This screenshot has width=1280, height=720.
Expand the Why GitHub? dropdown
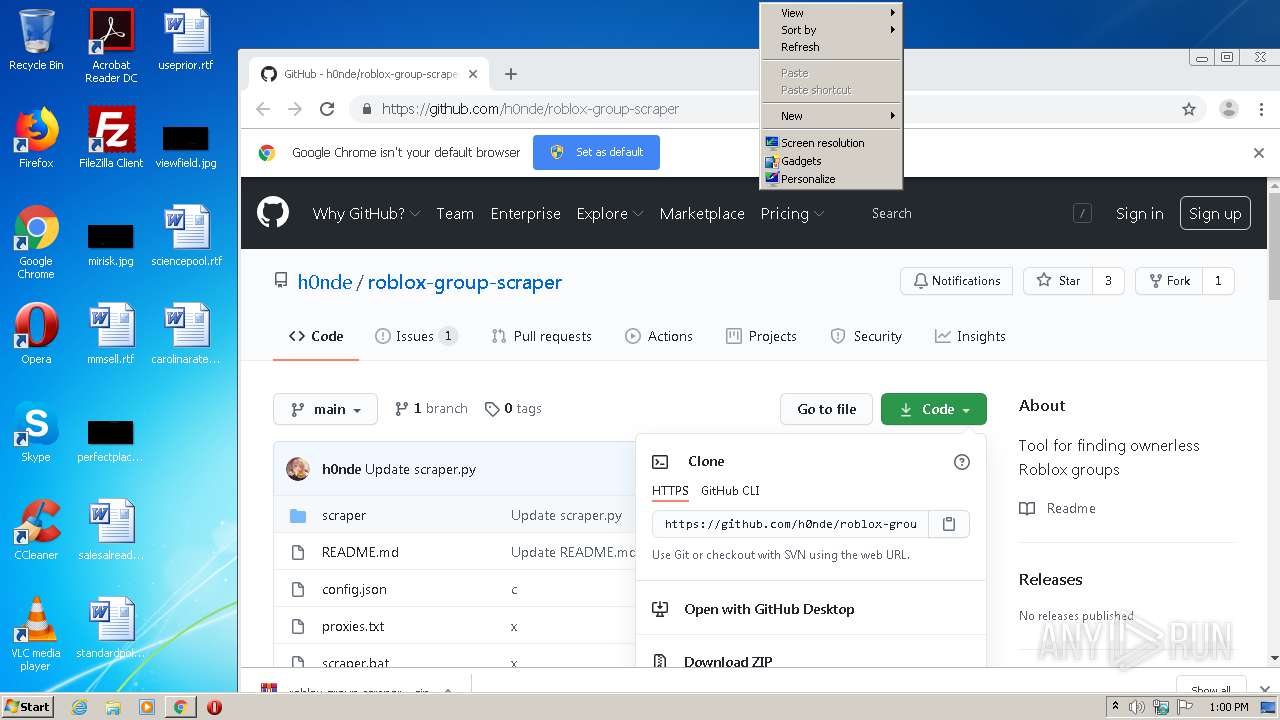[x=366, y=213]
